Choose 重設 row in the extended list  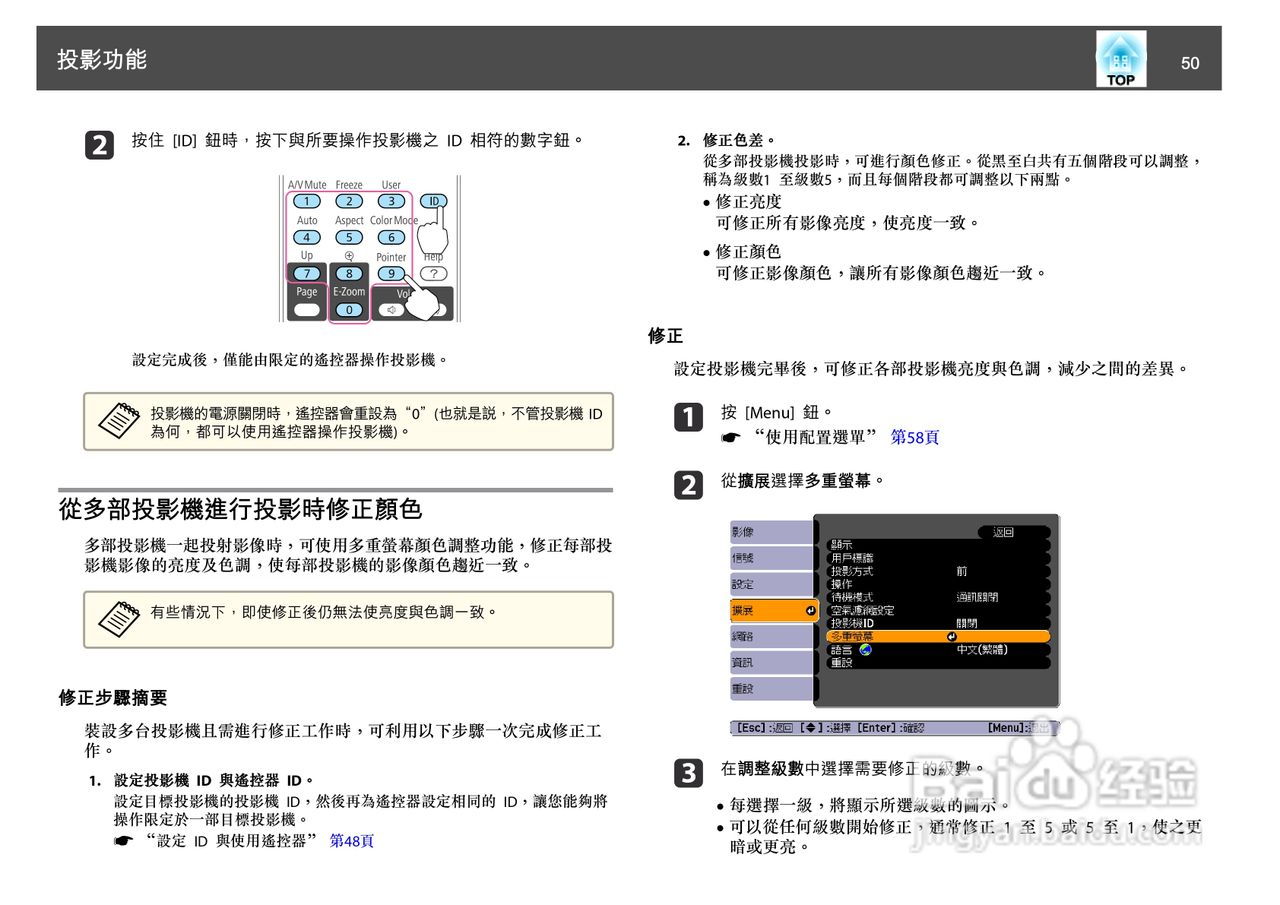938,662
